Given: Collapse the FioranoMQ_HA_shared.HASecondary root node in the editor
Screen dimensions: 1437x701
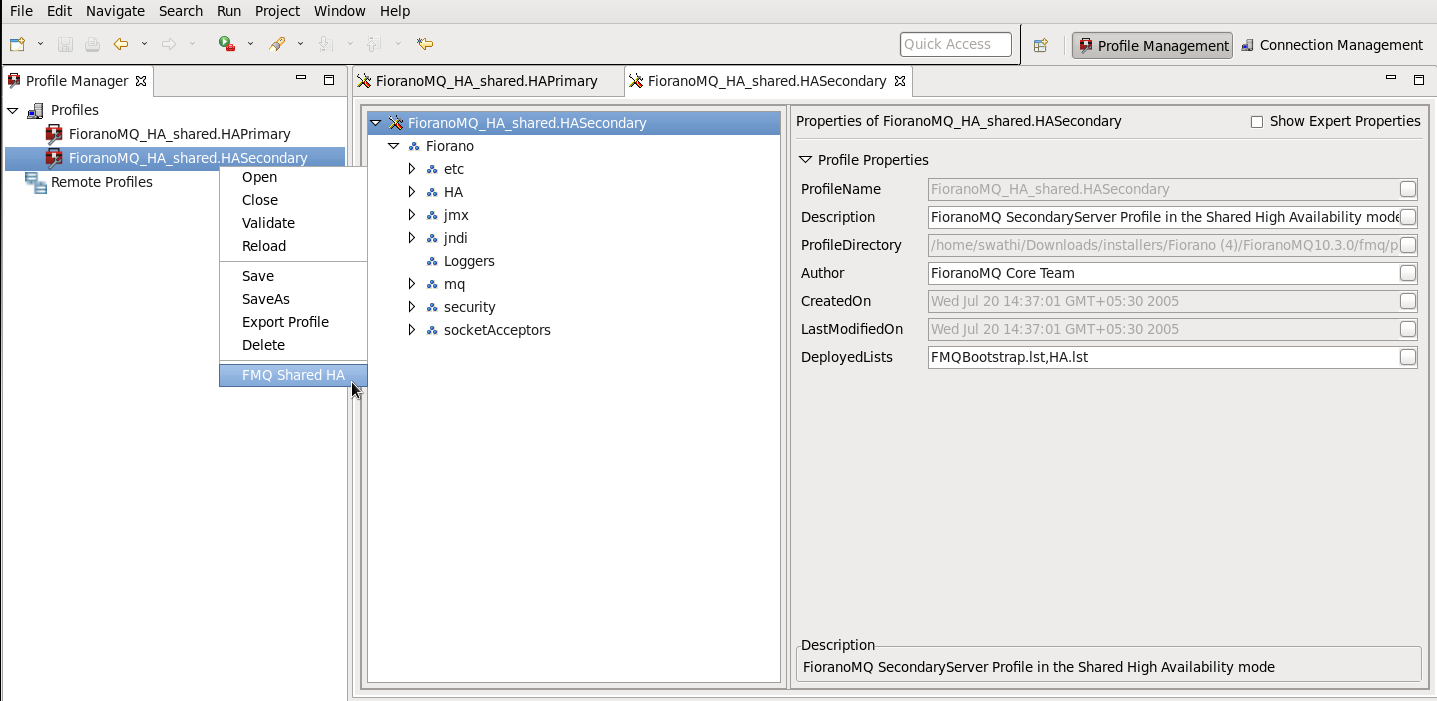Looking at the screenshot, I should coord(375,123).
